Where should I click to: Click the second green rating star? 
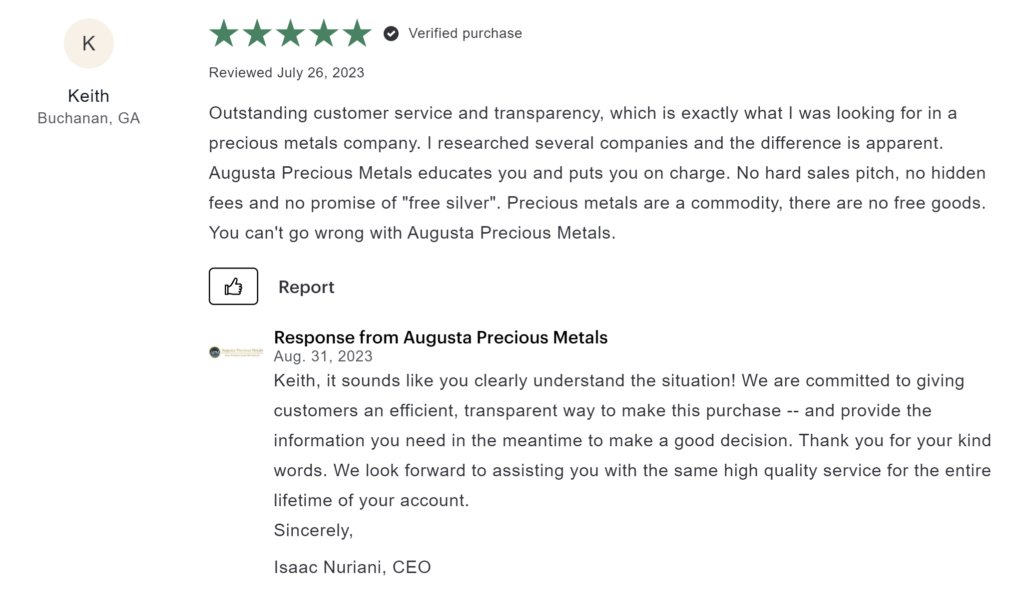257,33
